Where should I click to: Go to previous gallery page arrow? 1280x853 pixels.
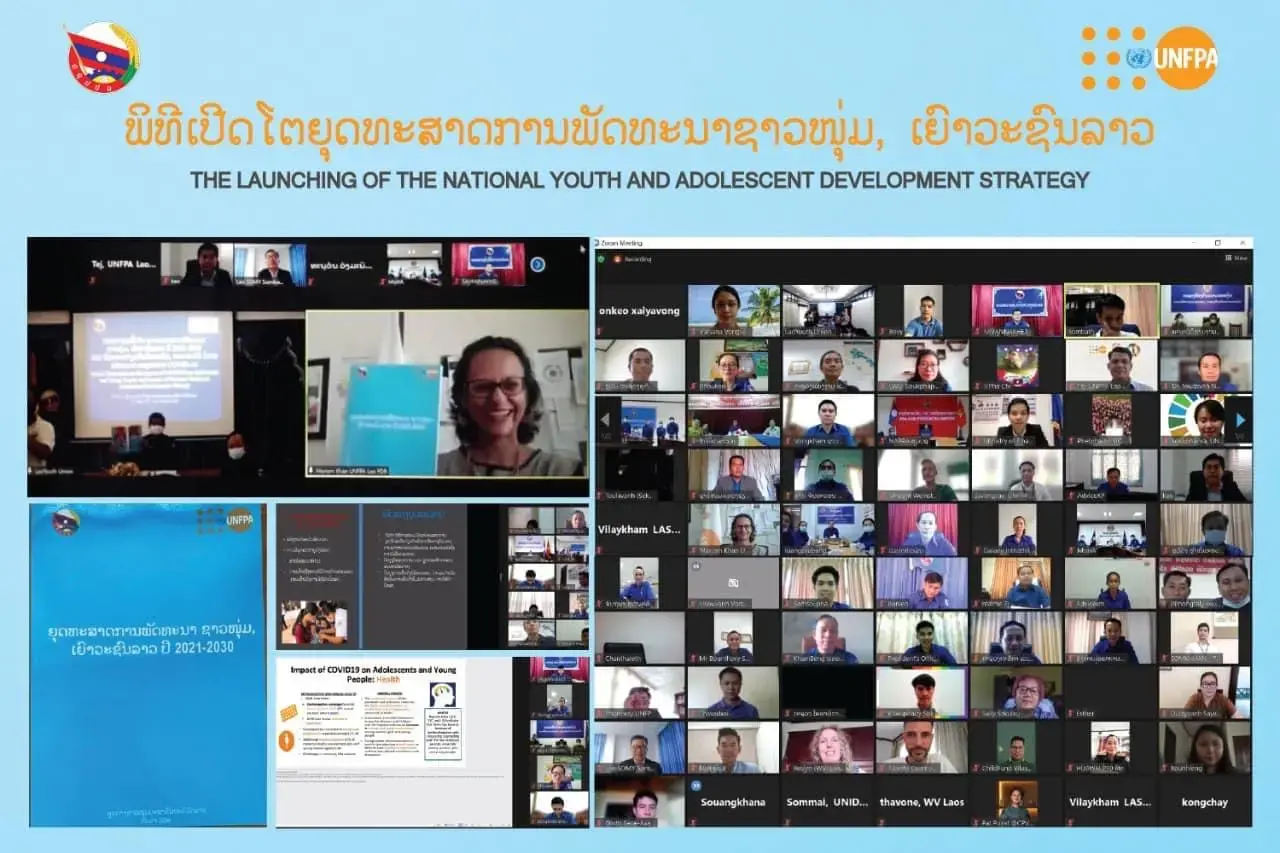[607, 420]
